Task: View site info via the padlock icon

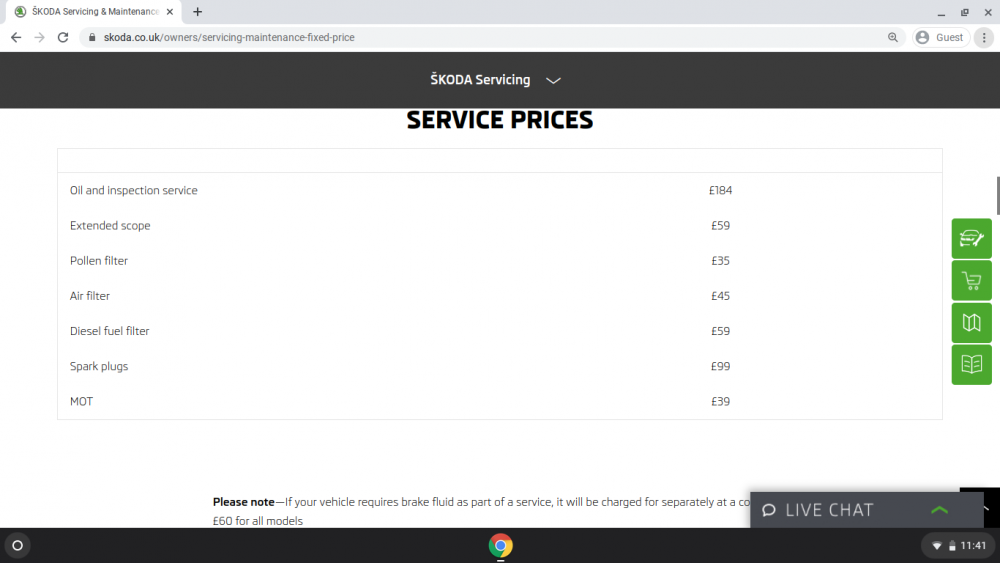Action: tap(92, 38)
